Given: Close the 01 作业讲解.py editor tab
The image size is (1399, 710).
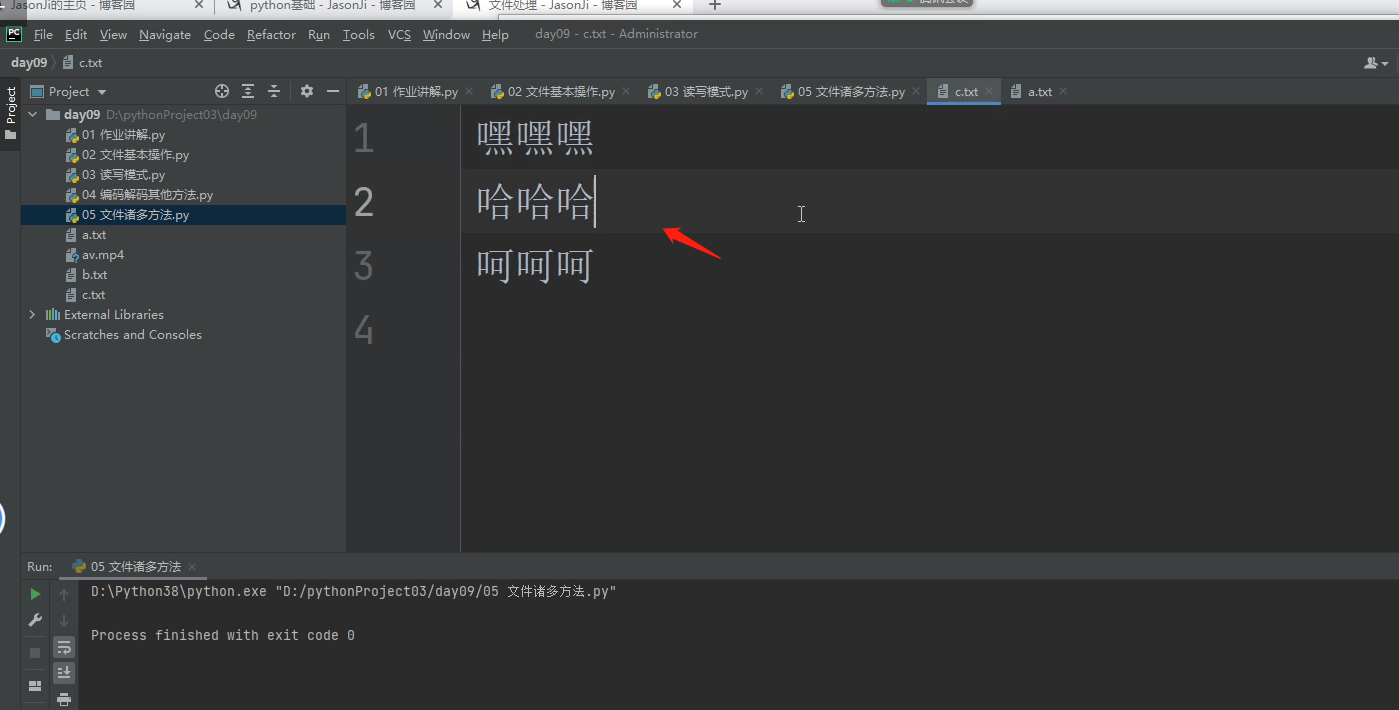Looking at the screenshot, I should click(469, 91).
